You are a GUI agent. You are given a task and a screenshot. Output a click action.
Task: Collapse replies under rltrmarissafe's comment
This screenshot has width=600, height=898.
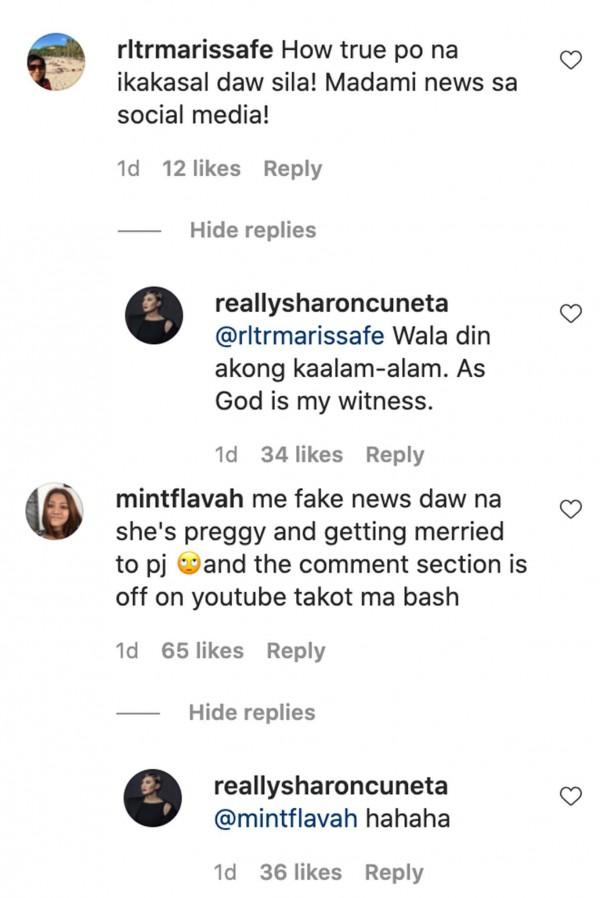coord(252,230)
